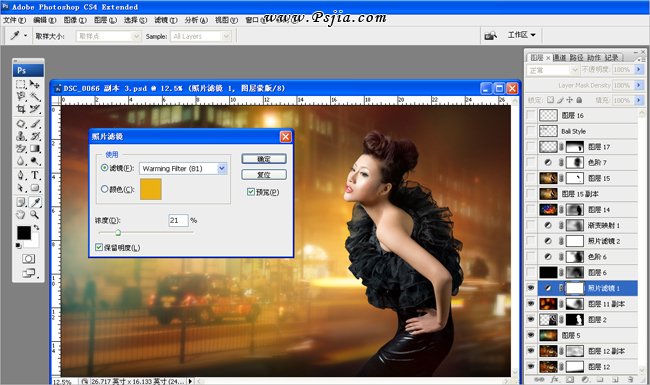Select the Zoom magnifier tool
The width and height of the screenshot is (650, 385).
[35, 215]
